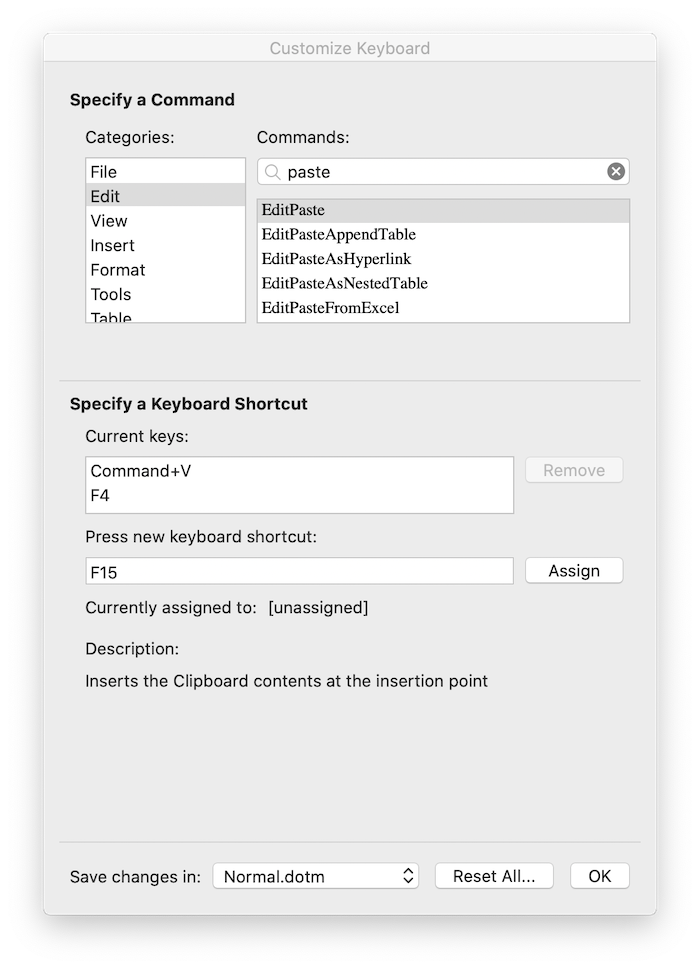Viewport: 700px width, 969px height.
Task: Select the F4 current key entry
Action: [x=300, y=496]
